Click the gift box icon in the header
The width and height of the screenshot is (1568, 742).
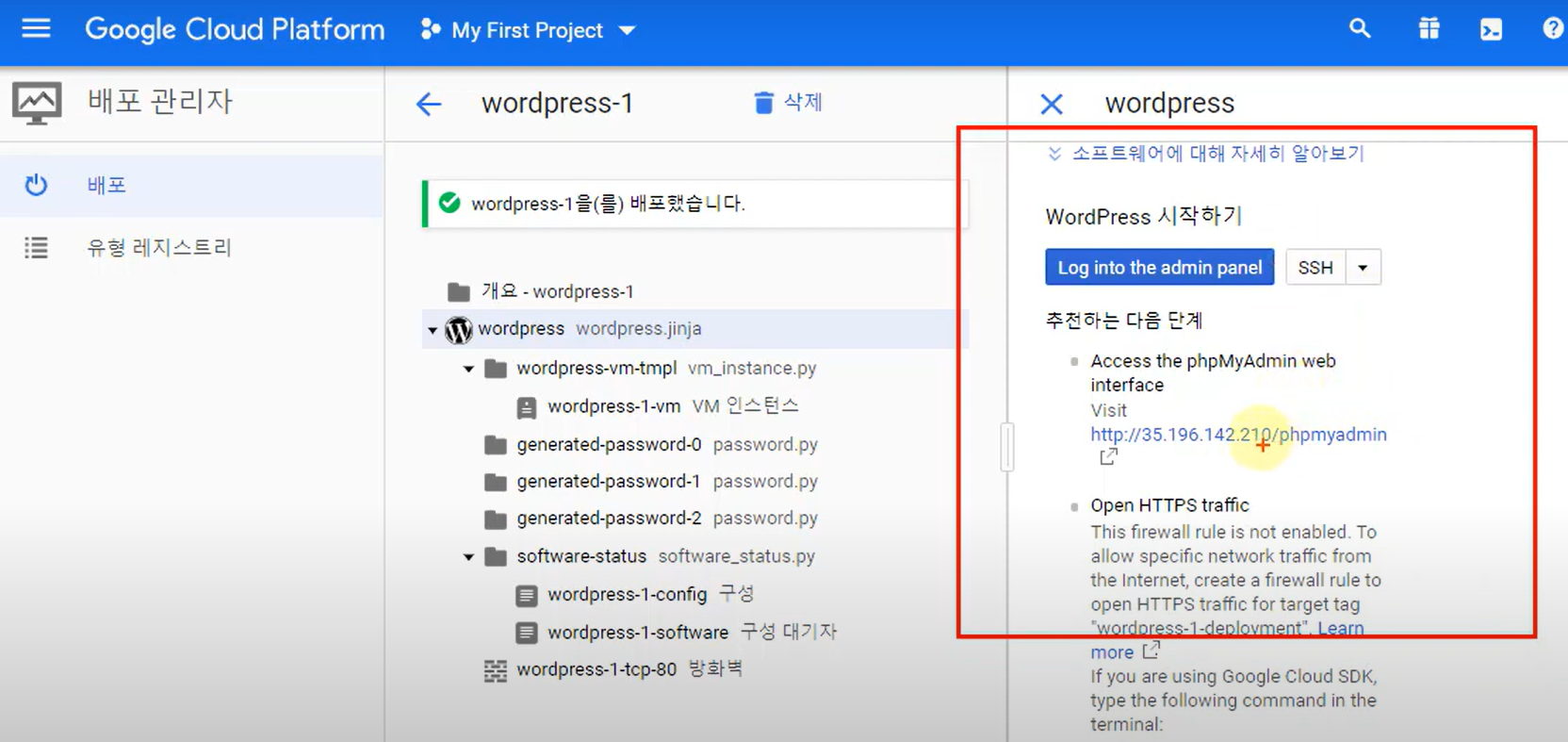point(1429,29)
